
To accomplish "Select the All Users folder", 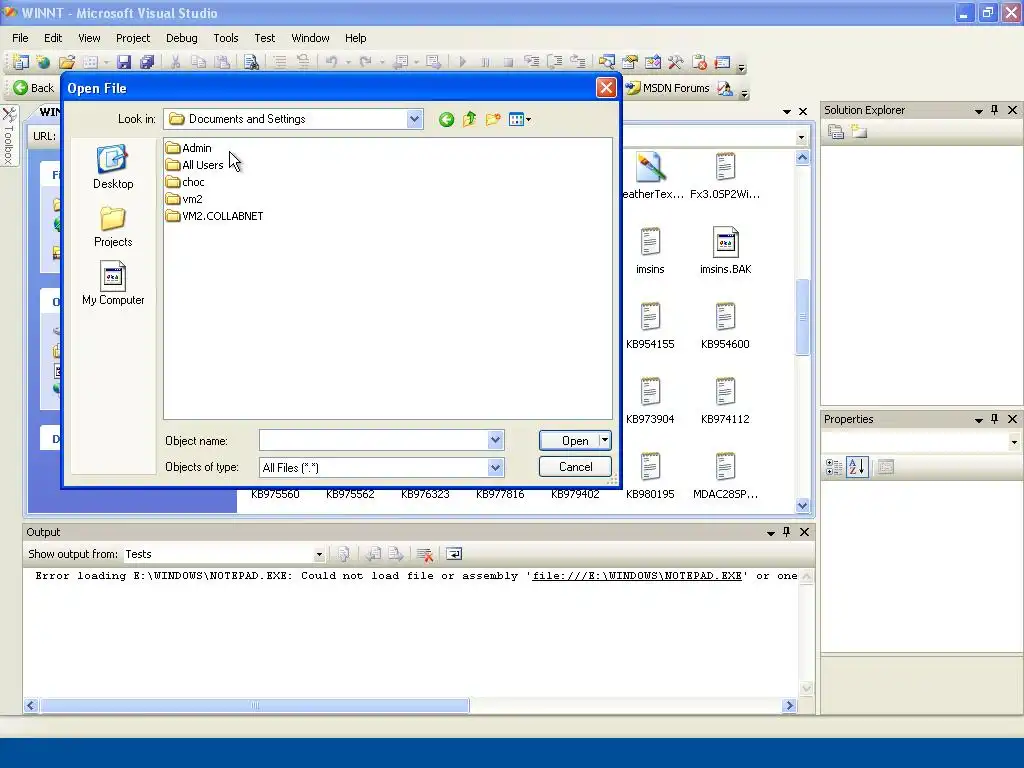I will tap(195, 165).
